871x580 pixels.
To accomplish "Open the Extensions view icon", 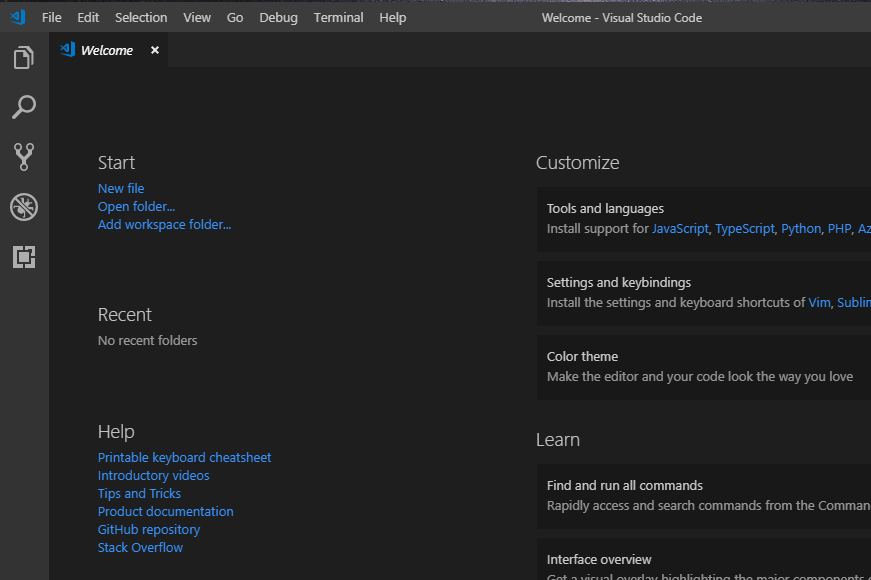I will point(24,257).
